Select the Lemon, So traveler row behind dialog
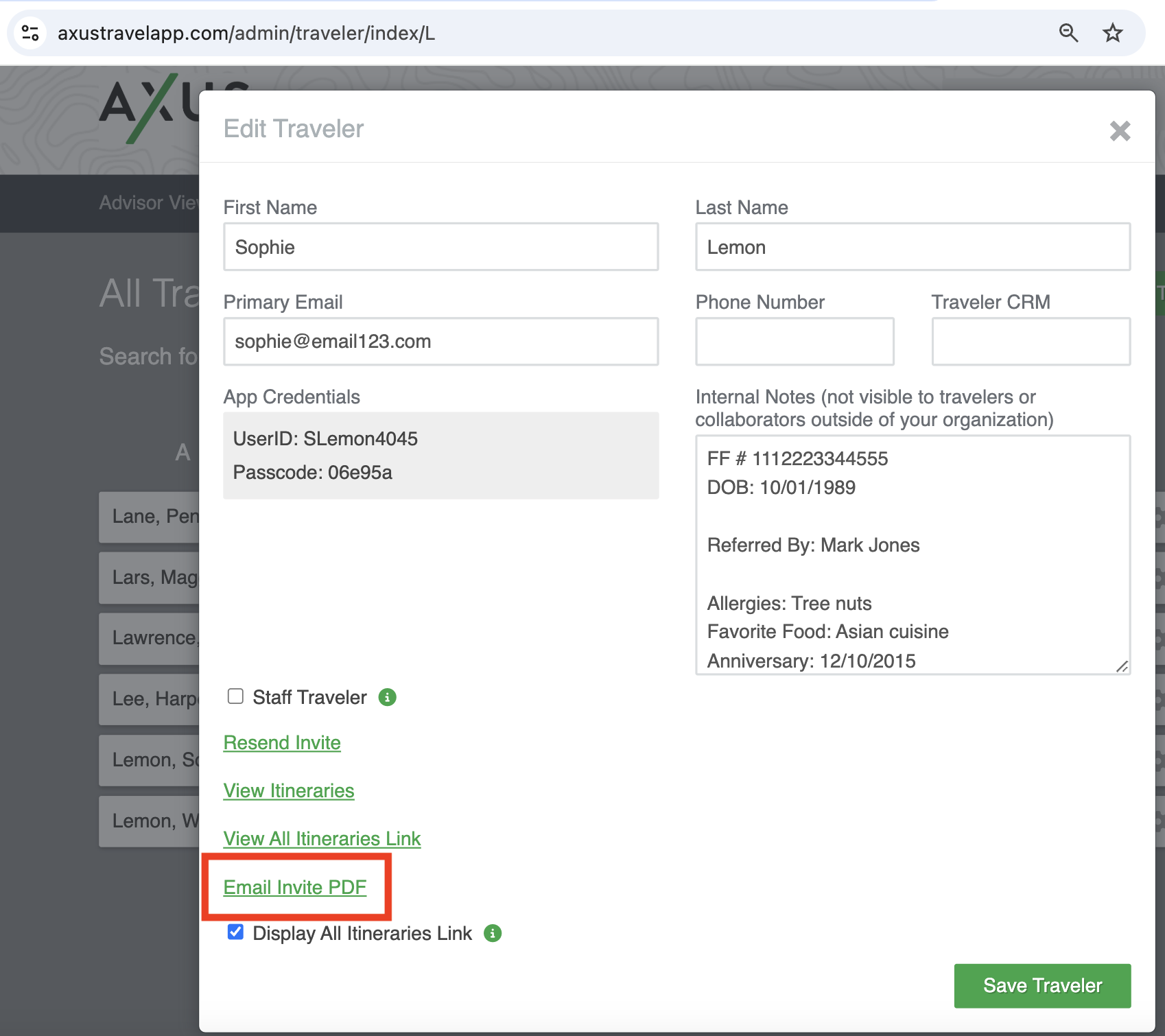Image resolution: width=1165 pixels, height=1036 pixels. pyautogui.click(x=149, y=760)
